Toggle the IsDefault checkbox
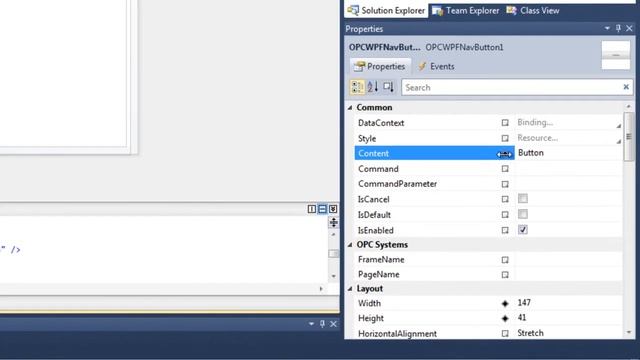640x360 pixels. pyautogui.click(x=523, y=214)
